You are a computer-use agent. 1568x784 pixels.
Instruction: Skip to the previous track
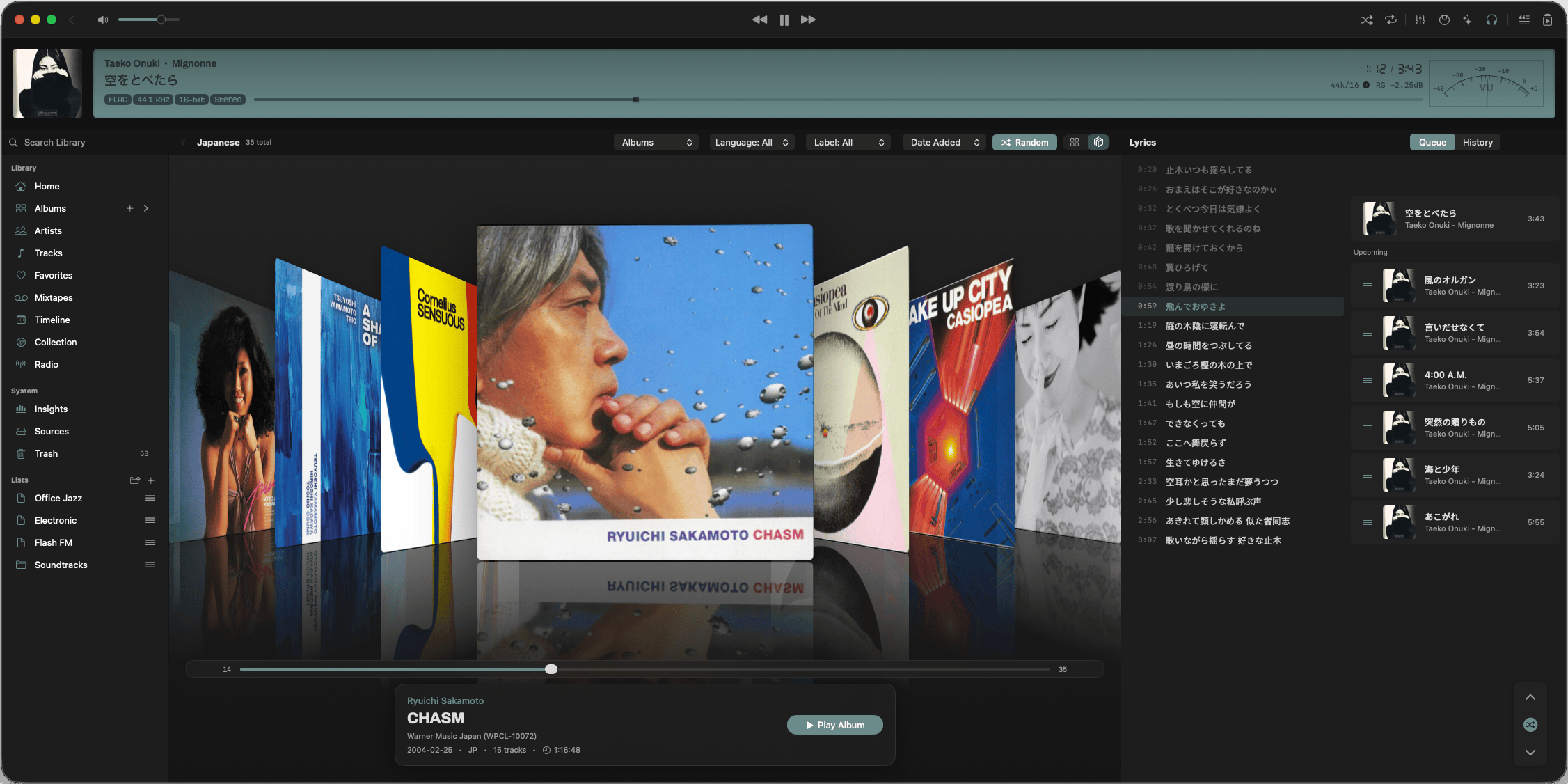759,19
